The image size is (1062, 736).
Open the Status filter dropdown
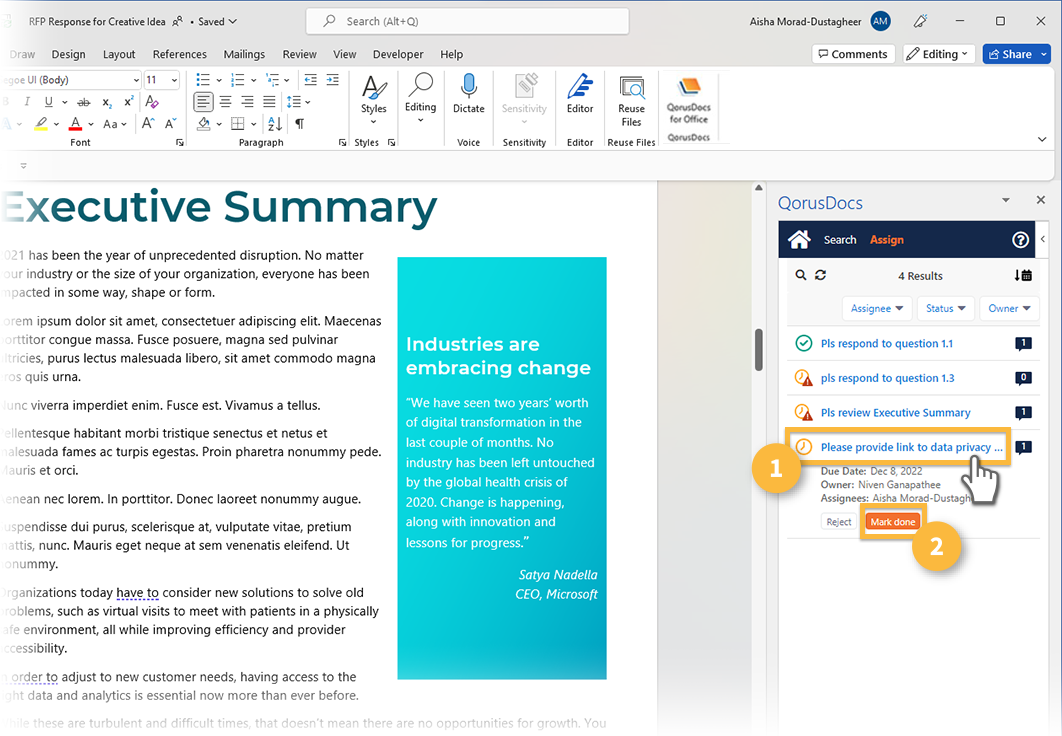click(946, 308)
